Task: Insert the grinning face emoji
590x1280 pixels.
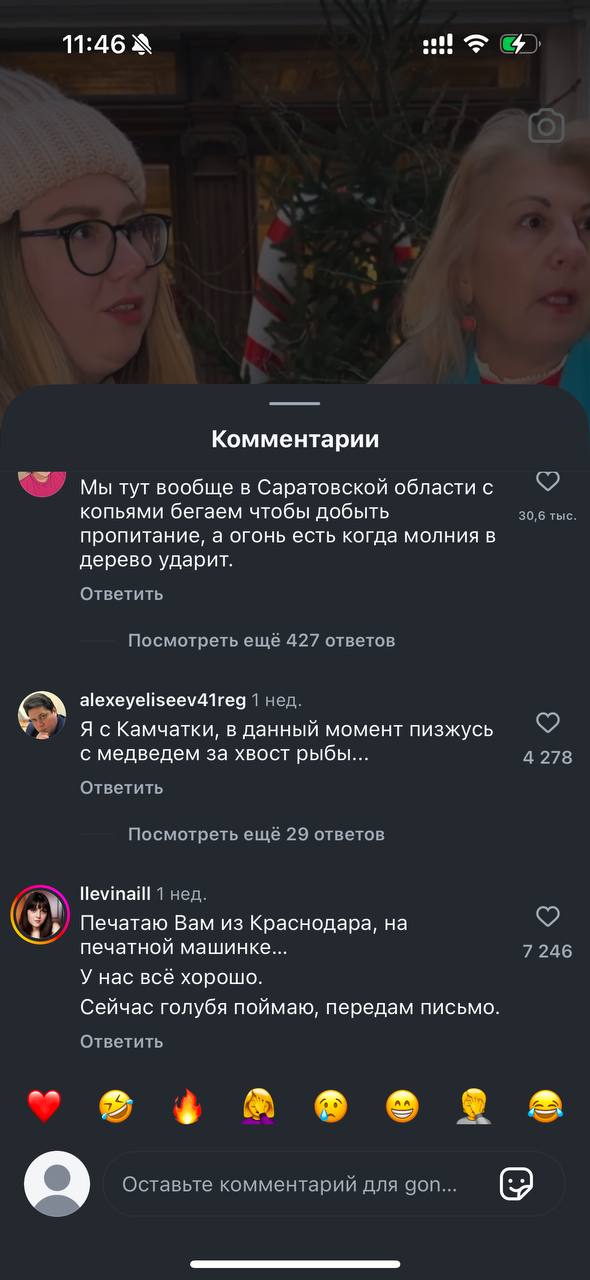Action: click(x=403, y=1106)
